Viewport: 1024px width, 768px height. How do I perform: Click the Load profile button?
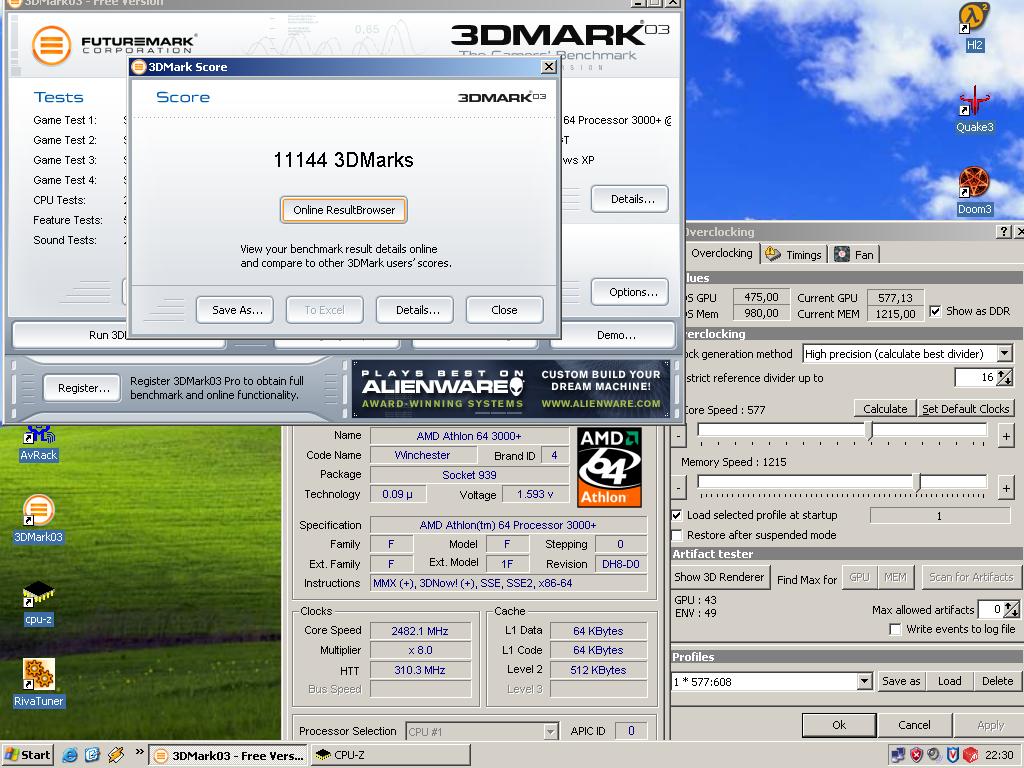tap(950, 681)
